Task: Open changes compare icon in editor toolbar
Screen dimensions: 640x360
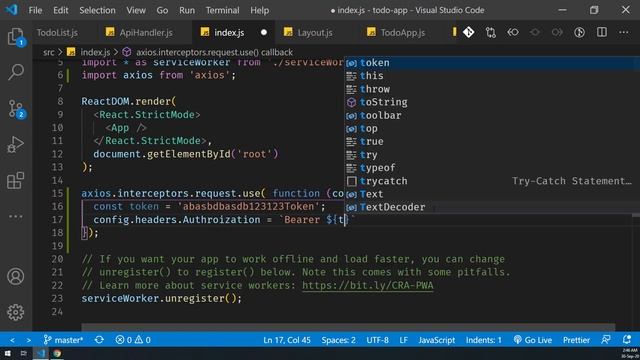Action: (491, 32)
